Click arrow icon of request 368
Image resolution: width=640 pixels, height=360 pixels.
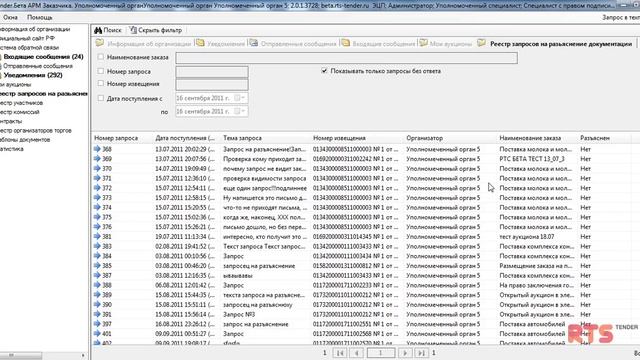(x=97, y=149)
